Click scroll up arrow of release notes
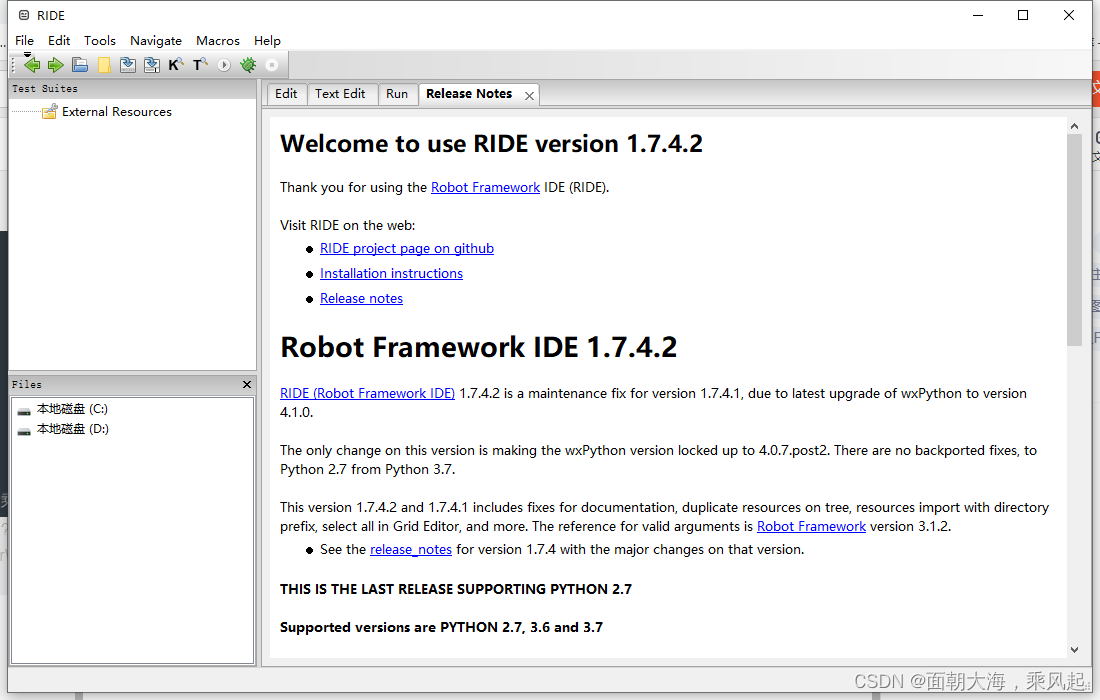1100x700 pixels. [1074, 126]
